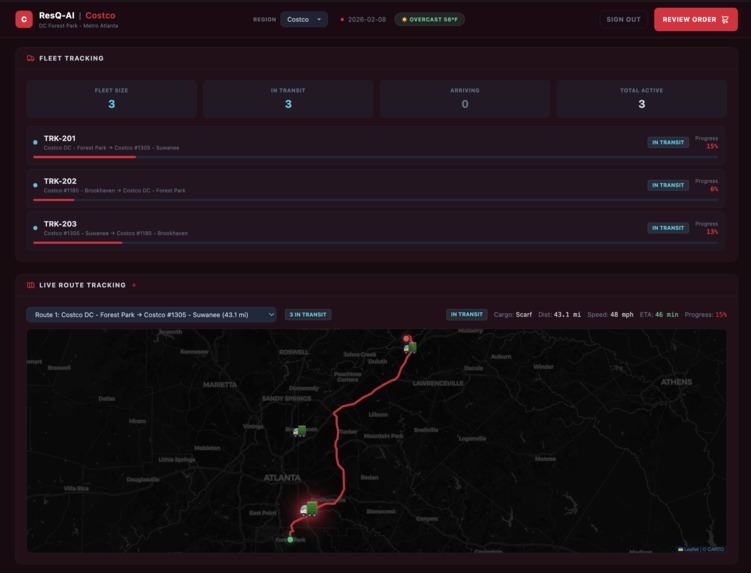Click the truck icon near Forest Park on map
751x573 pixels.
309,509
